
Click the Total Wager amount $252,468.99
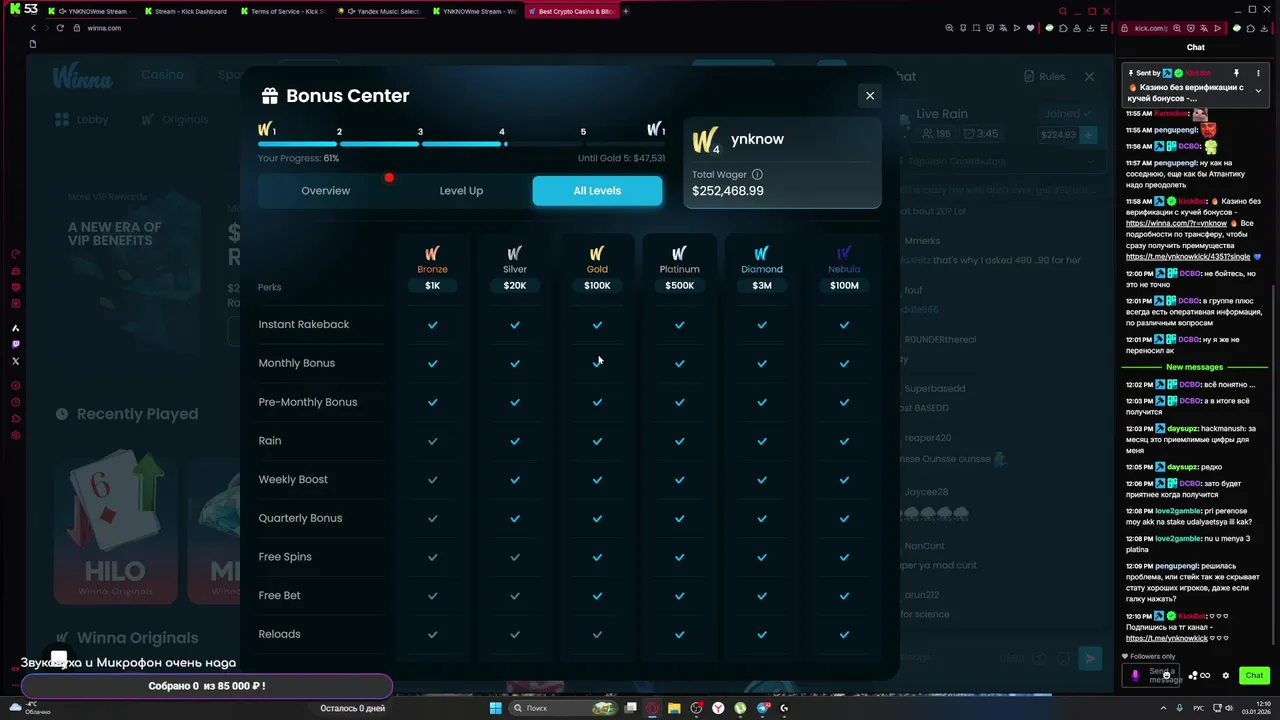tap(728, 191)
